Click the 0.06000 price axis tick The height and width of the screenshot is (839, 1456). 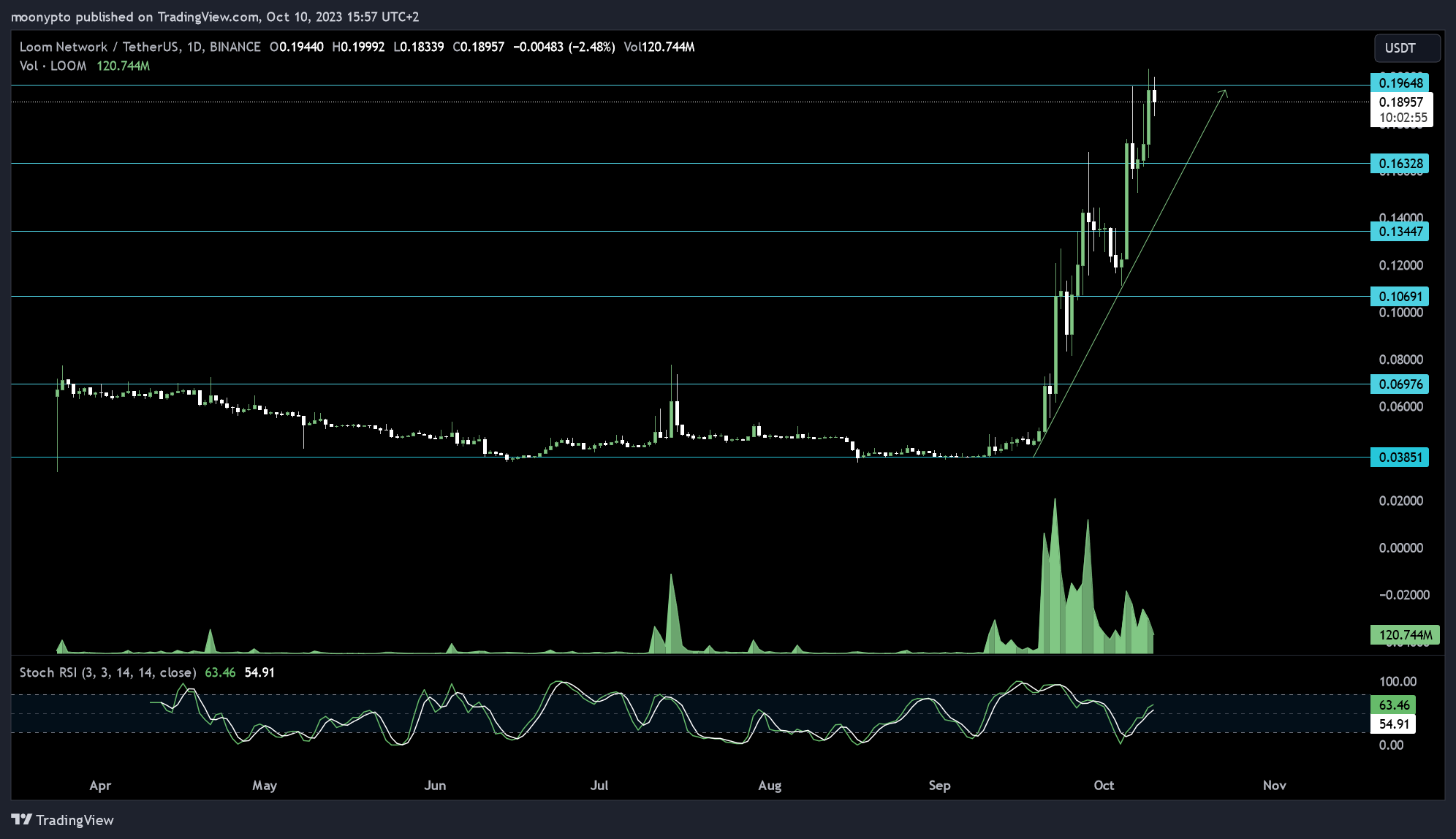pos(1400,406)
